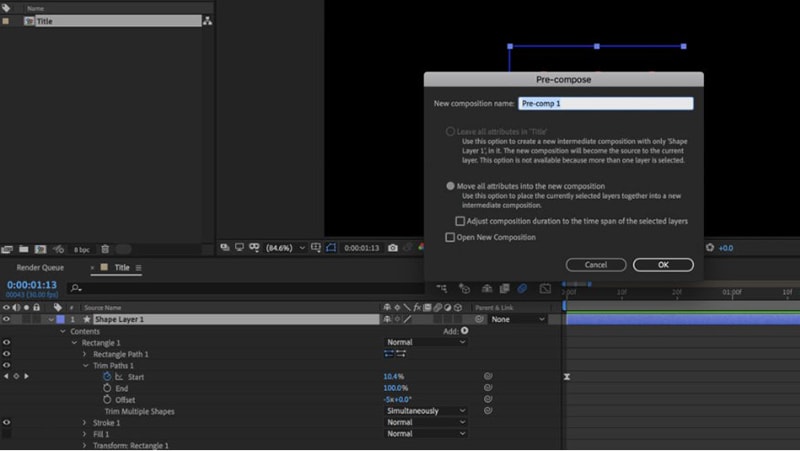
Task: Hide Shape Layer 1 with eye toggle
Action: (x=6, y=319)
